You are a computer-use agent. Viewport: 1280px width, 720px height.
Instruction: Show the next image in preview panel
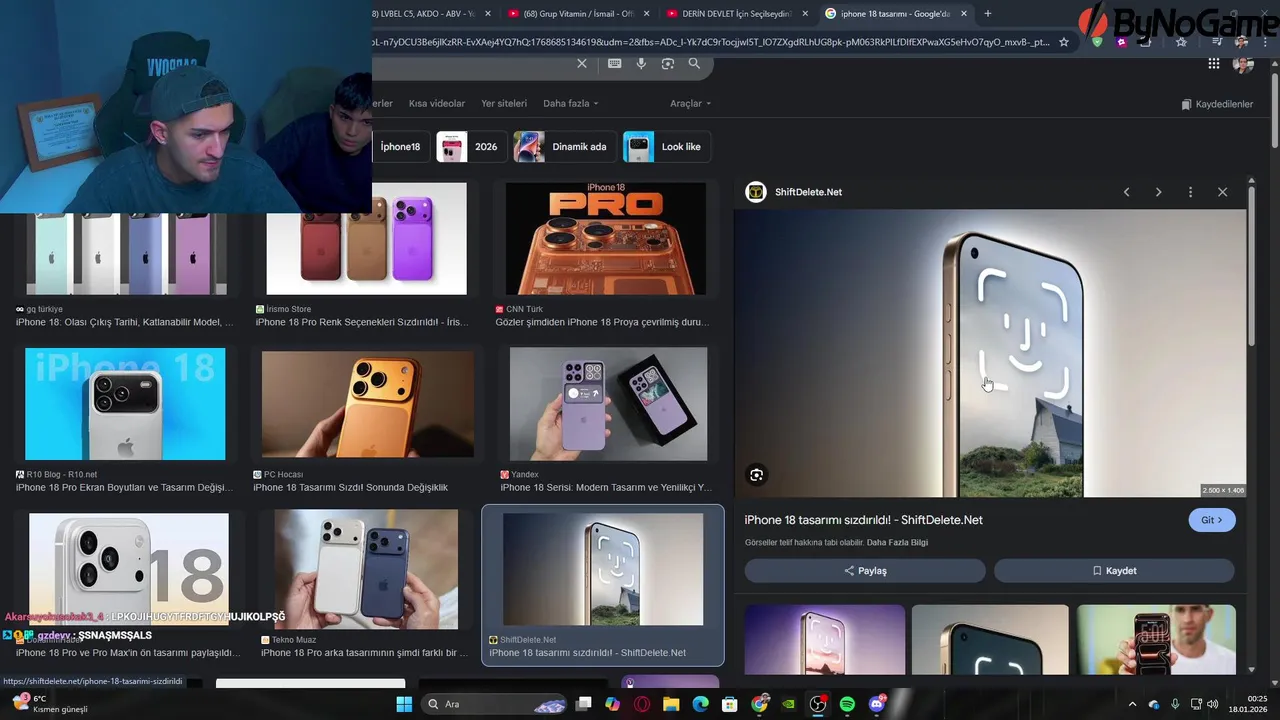point(1158,192)
